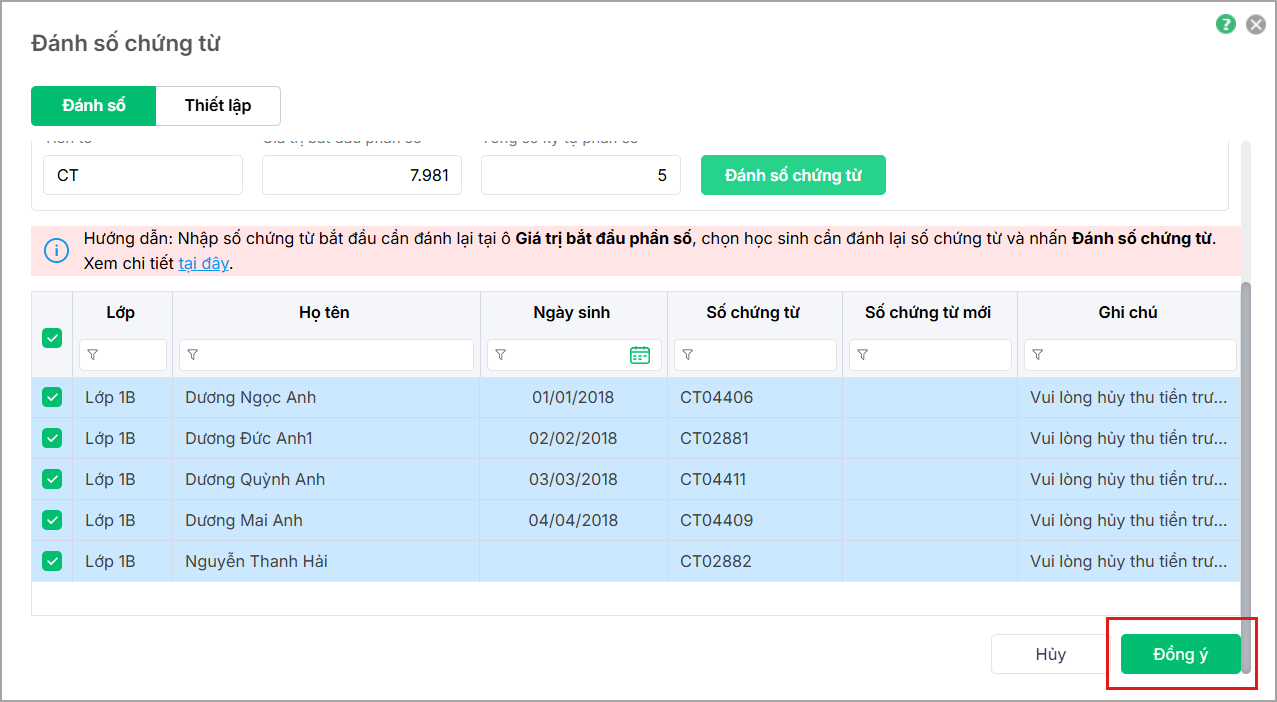Click birth date 04/04/2018

(x=573, y=520)
